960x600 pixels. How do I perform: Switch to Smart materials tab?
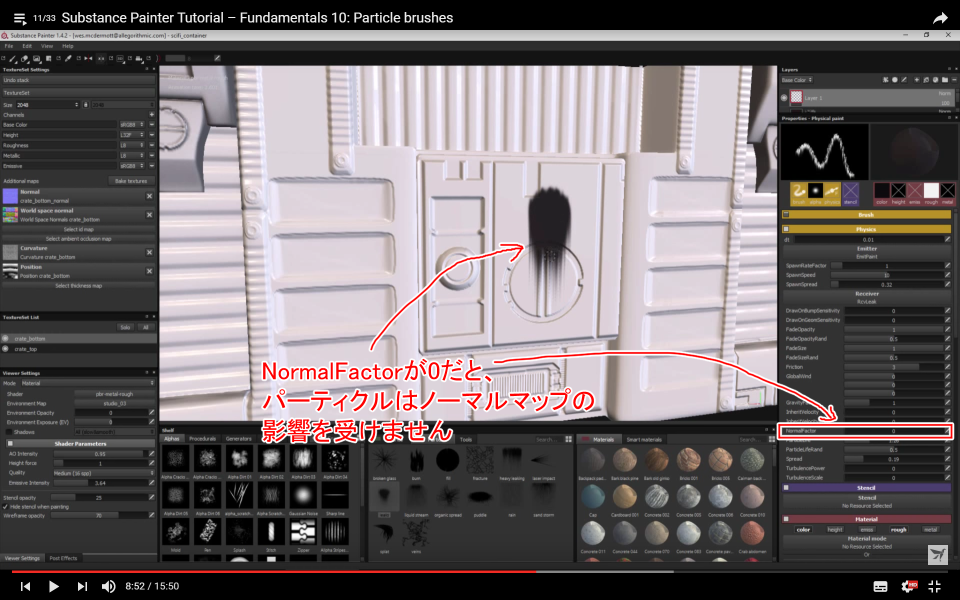(644, 440)
